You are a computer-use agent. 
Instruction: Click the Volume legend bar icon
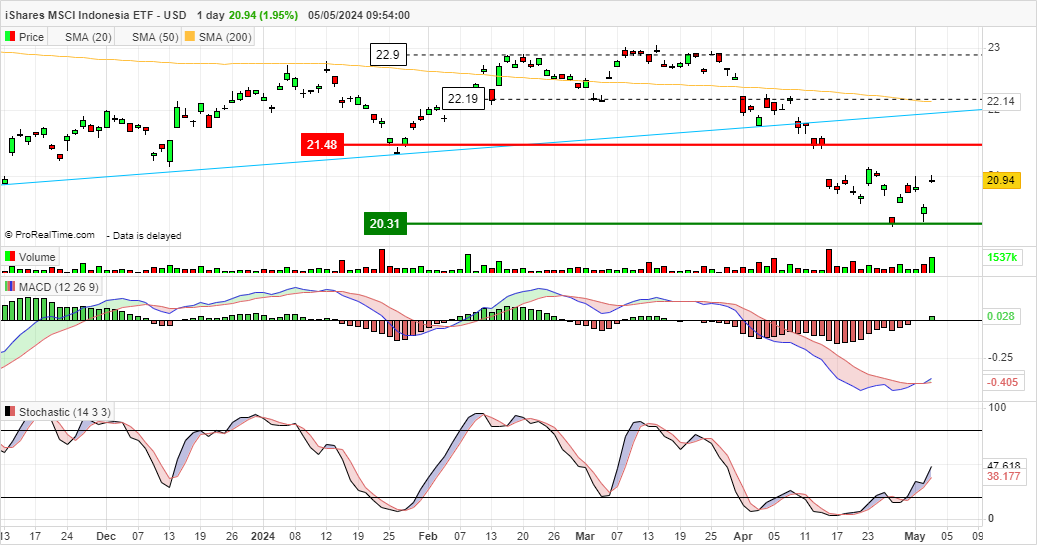click(10, 257)
